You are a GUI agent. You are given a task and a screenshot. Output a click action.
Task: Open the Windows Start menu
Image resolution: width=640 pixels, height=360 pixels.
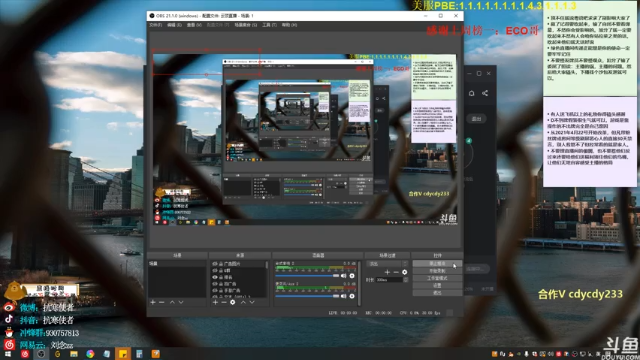[8, 354]
